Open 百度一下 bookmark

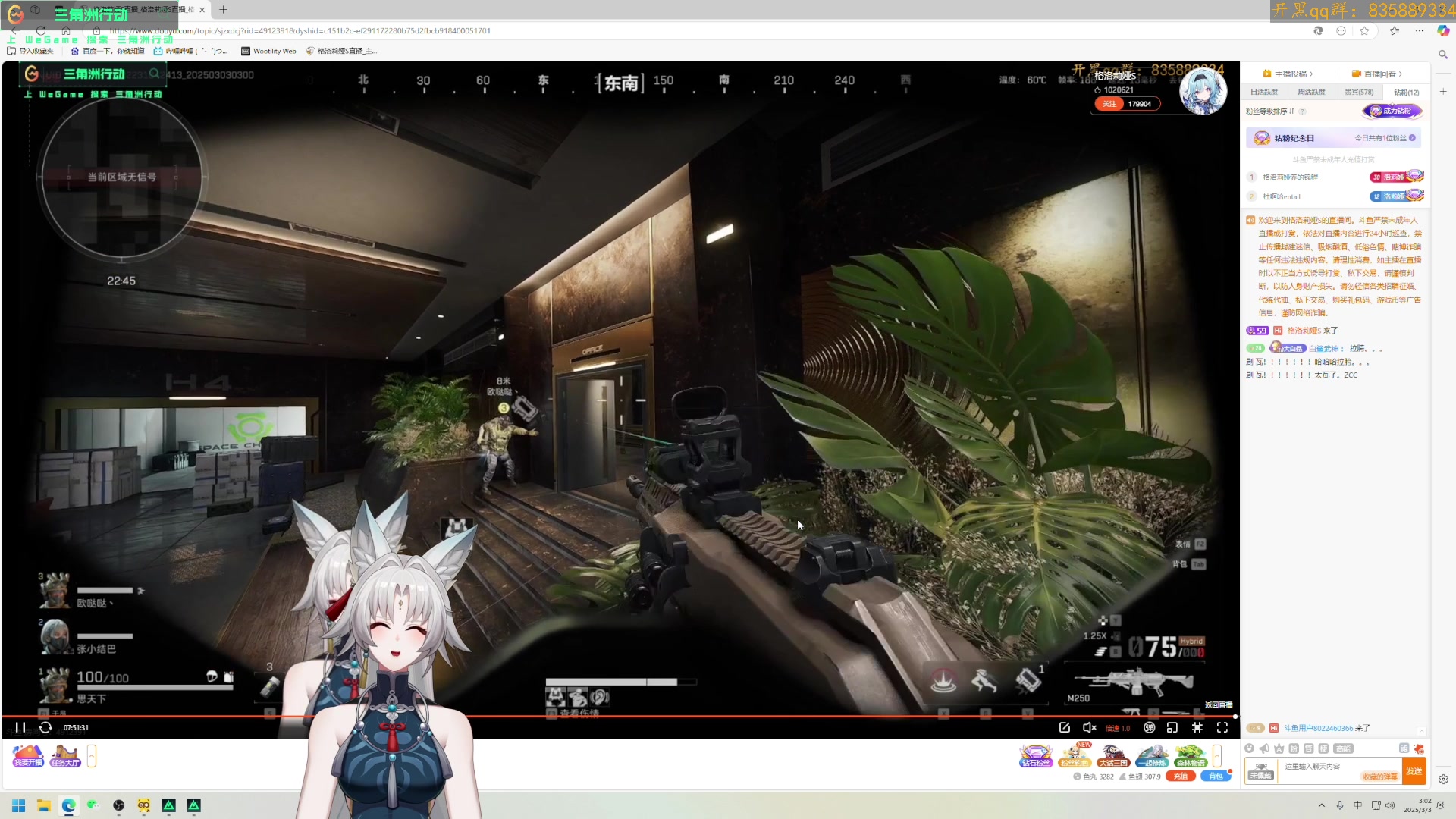pos(107,52)
